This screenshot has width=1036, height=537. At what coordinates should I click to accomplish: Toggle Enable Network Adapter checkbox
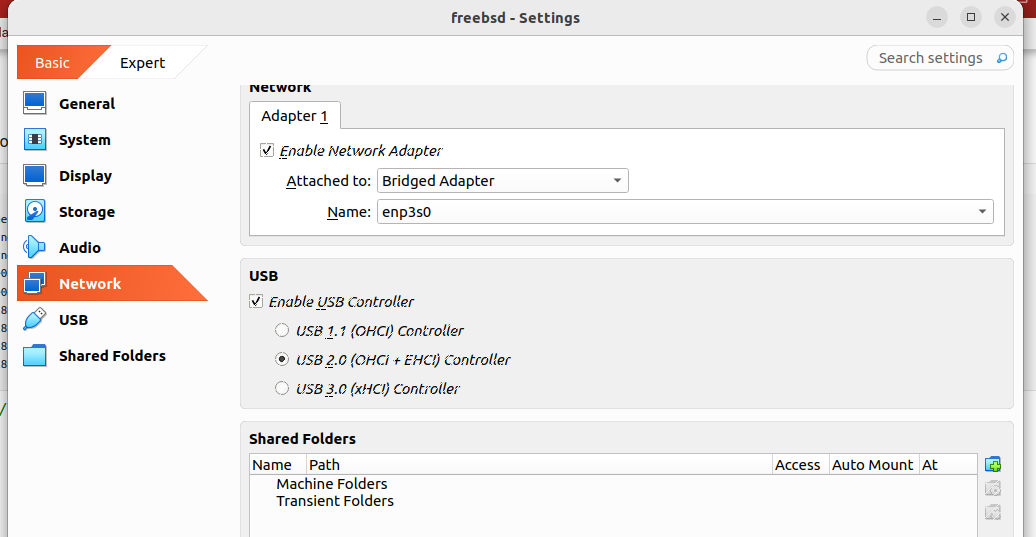(x=267, y=151)
